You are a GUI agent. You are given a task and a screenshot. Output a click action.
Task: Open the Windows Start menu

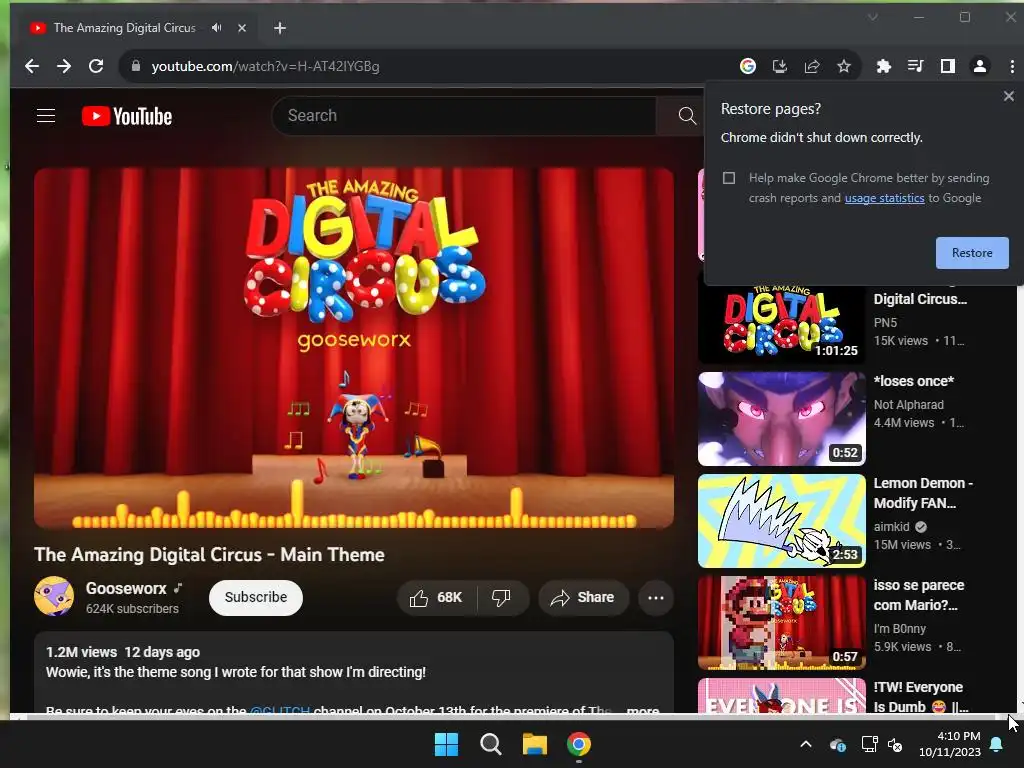447,744
